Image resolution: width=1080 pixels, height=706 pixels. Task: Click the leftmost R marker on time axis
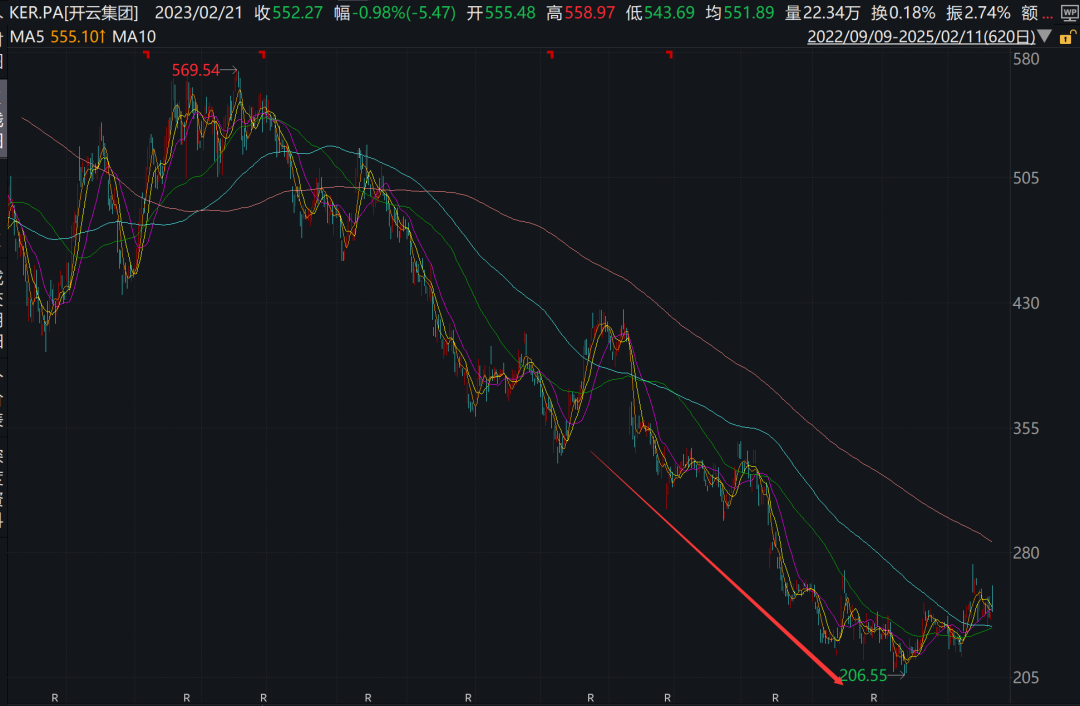[55, 696]
